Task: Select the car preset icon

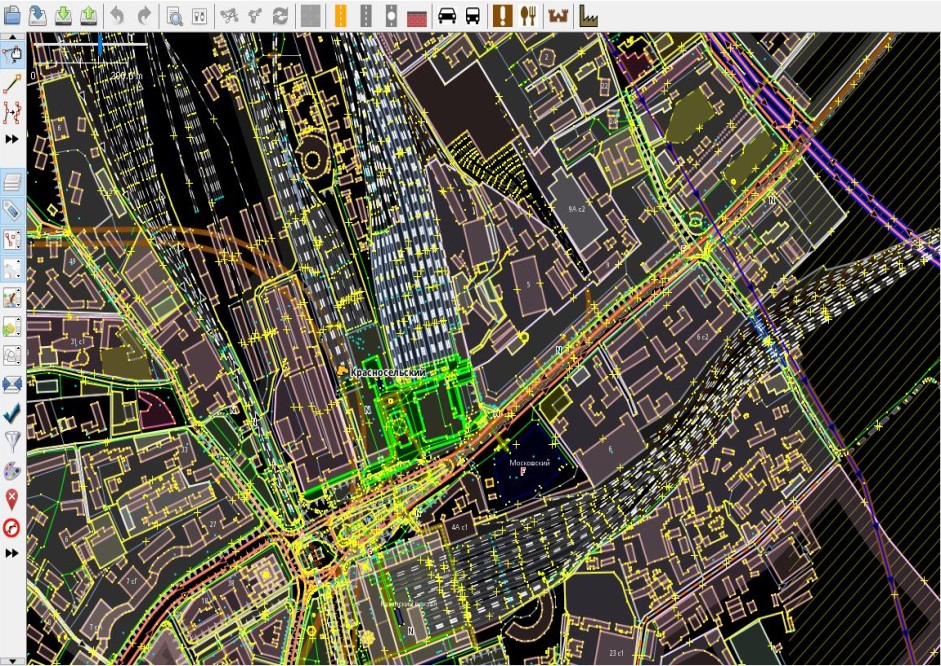Action: (x=447, y=16)
